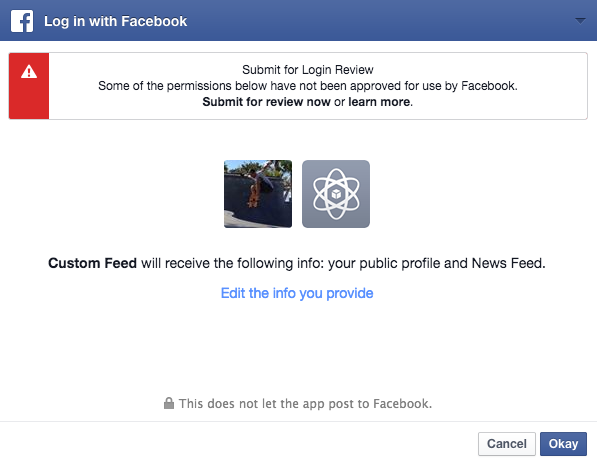Click the Submit for Login Review heading
The width and height of the screenshot is (597, 465).
click(308, 70)
